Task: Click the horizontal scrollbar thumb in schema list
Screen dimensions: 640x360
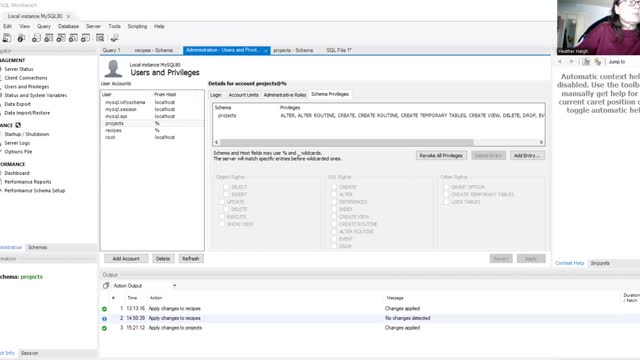Action: [347, 142]
